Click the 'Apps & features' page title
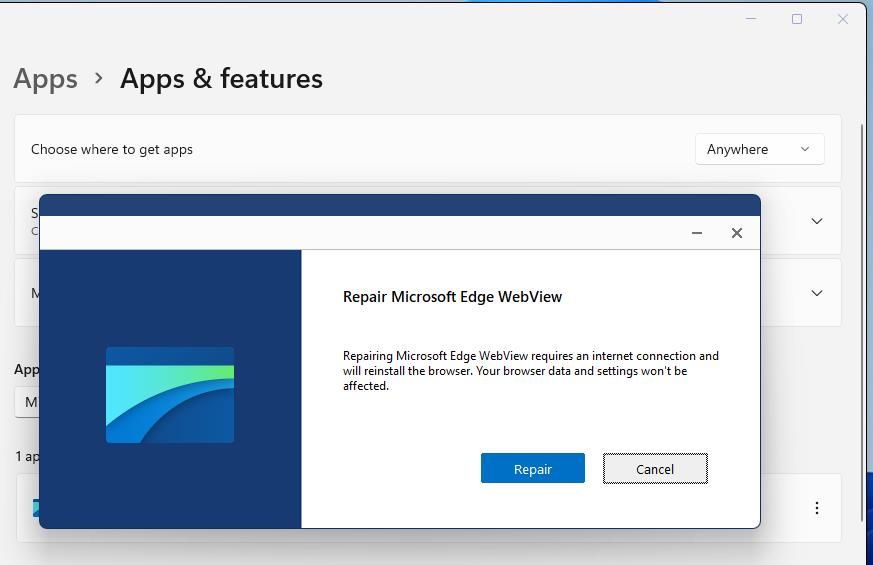The image size is (873, 565). (x=221, y=78)
